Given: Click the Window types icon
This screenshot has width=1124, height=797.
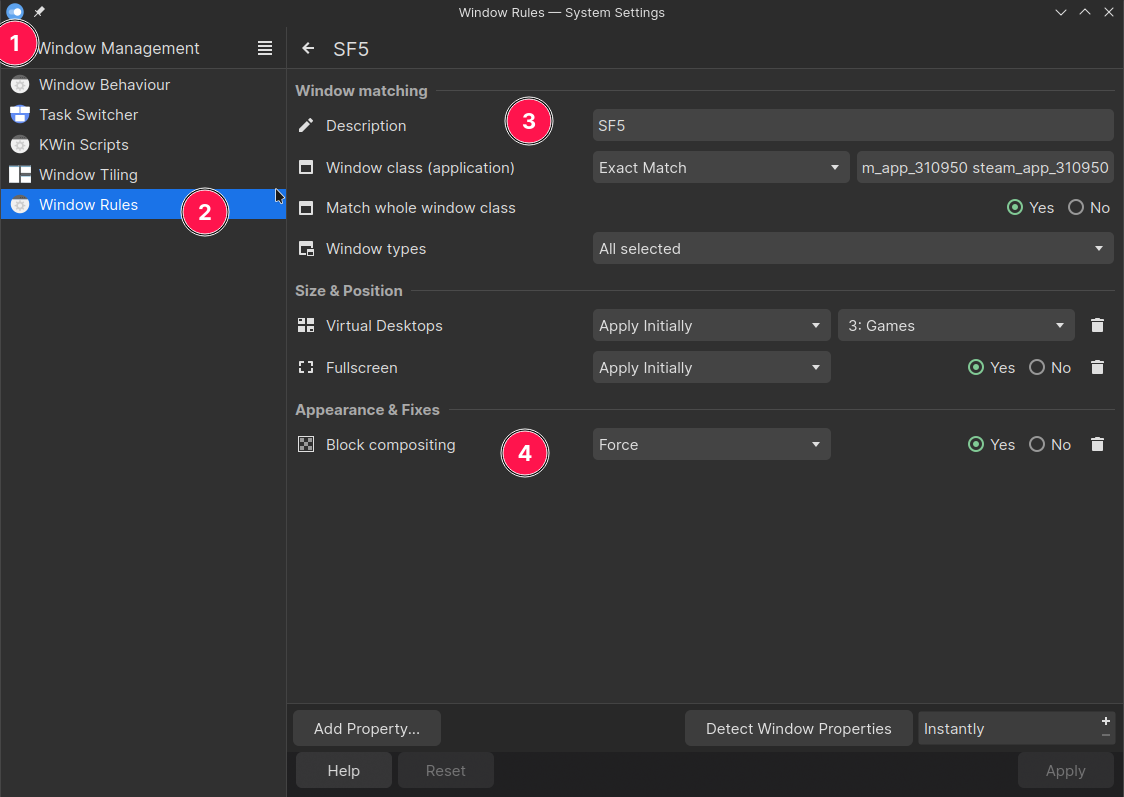Looking at the screenshot, I should pyautogui.click(x=306, y=249).
